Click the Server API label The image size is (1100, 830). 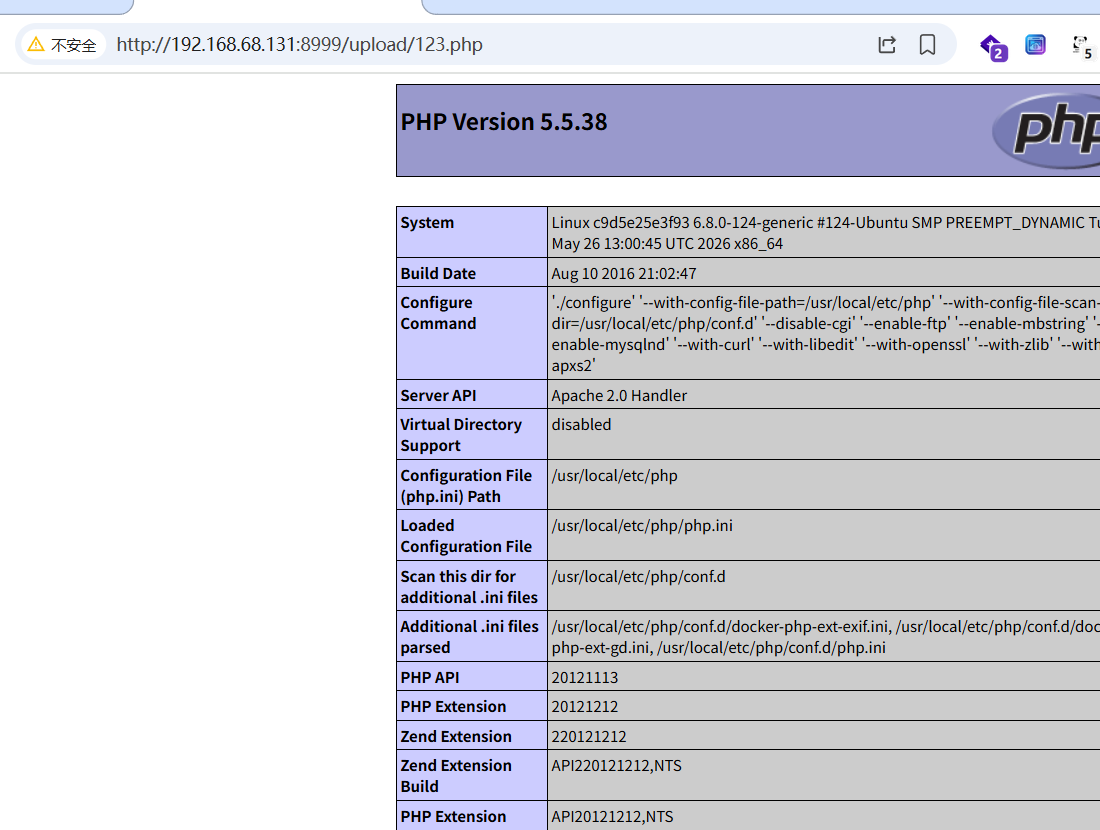click(x=438, y=395)
